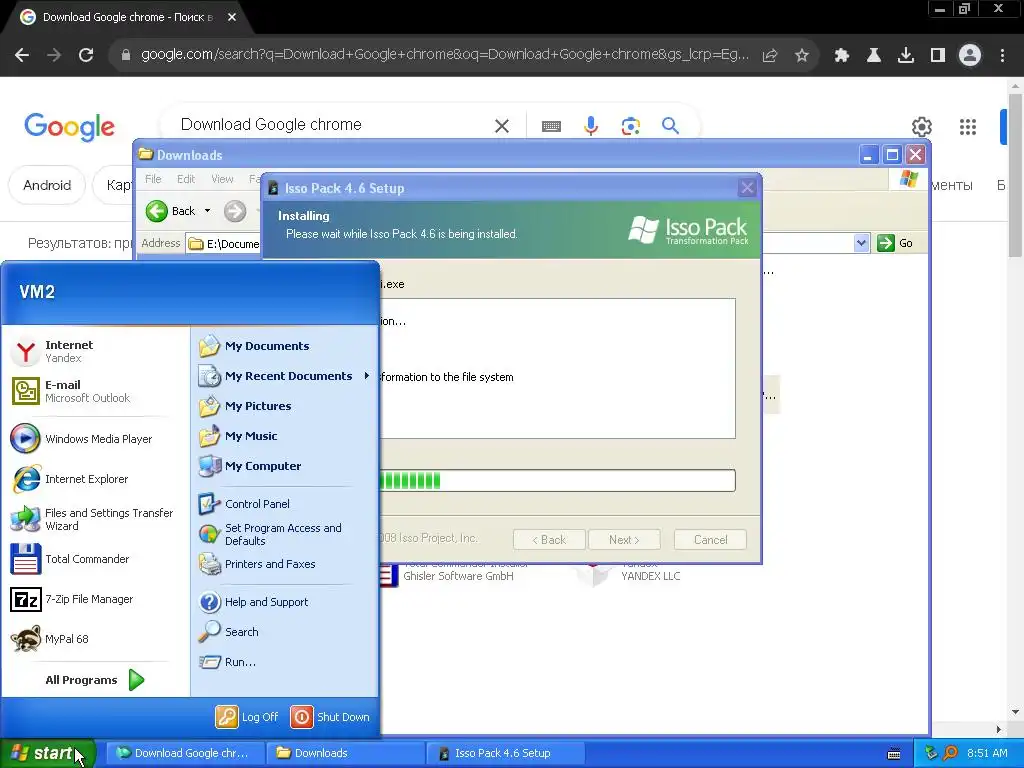Image resolution: width=1024 pixels, height=768 pixels.
Task: Click the magnifier tray icon
Action: [x=950, y=753]
